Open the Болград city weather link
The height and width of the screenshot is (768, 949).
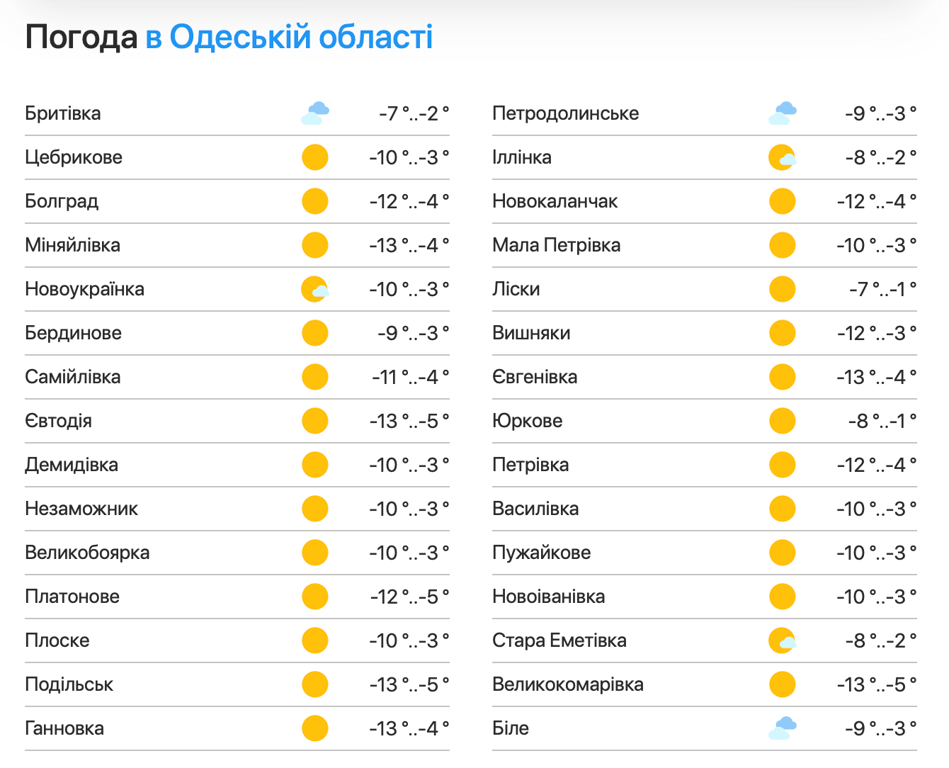click(62, 201)
